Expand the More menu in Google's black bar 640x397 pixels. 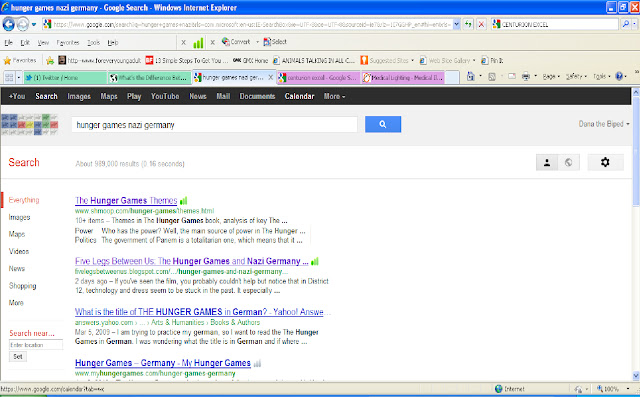(334, 96)
